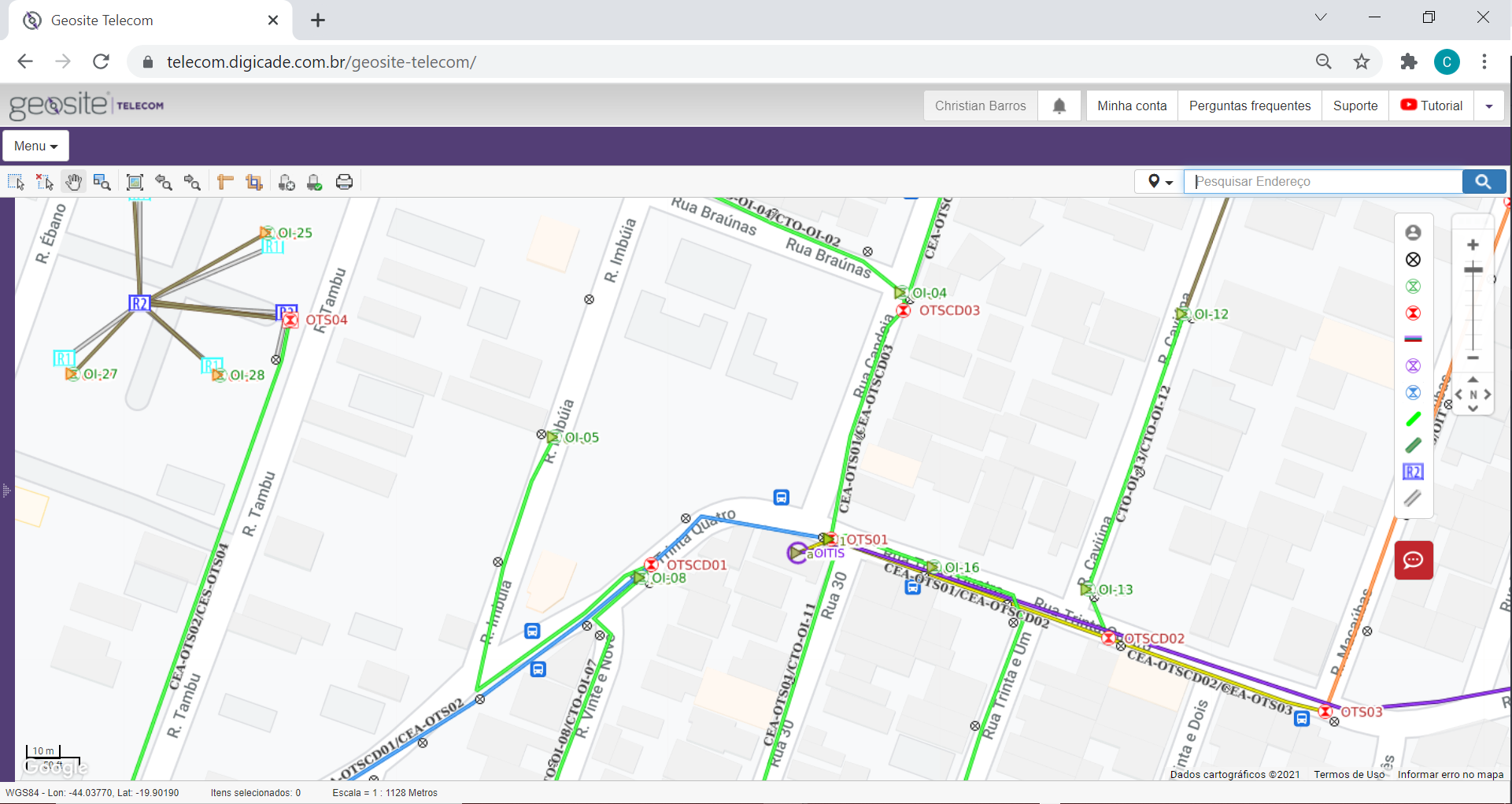Bookmark this page with the star
The height and width of the screenshot is (804, 1512).
tap(1362, 61)
